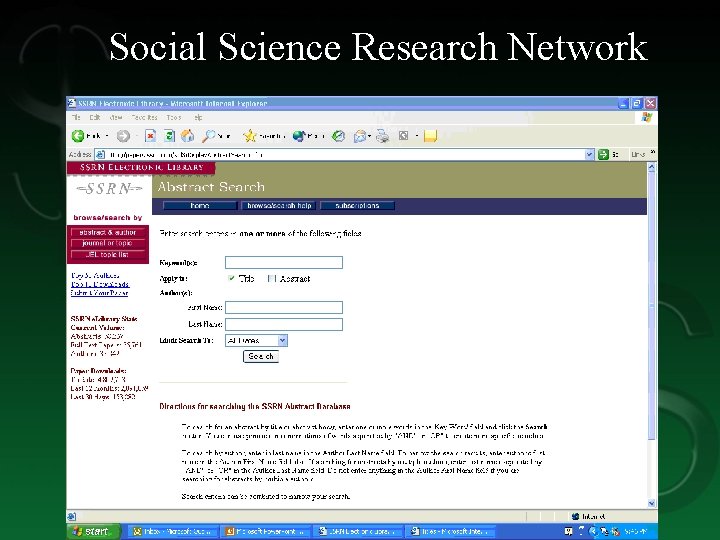Focus the Keyword(s) input field
This screenshot has height=540, width=720.
point(284,262)
